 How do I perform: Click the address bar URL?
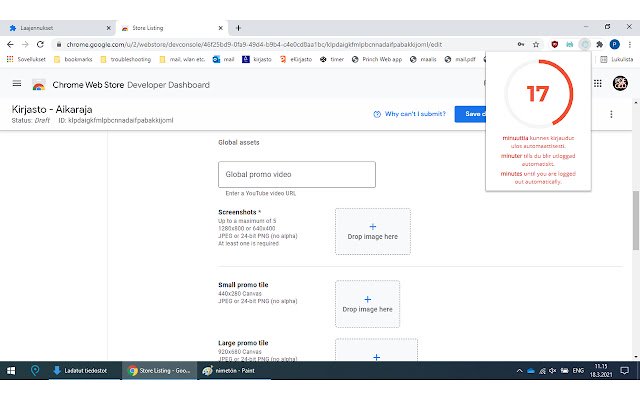[254, 44]
